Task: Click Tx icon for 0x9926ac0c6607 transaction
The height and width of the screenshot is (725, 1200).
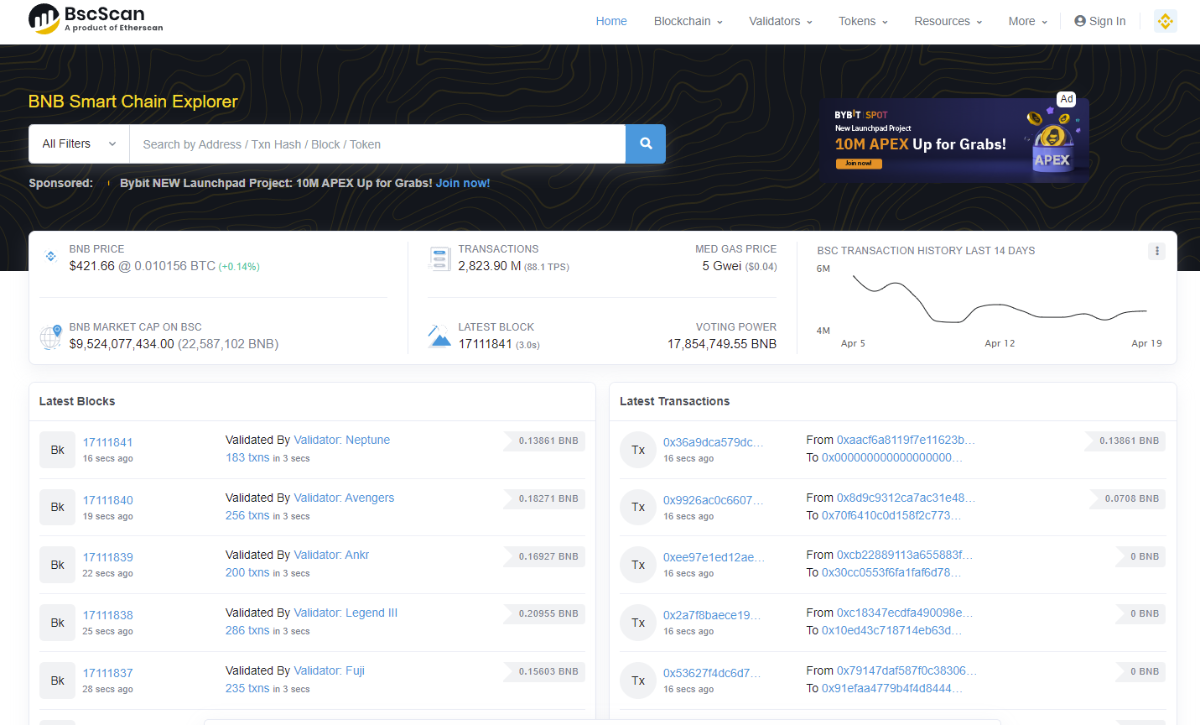Action: point(638,508)
